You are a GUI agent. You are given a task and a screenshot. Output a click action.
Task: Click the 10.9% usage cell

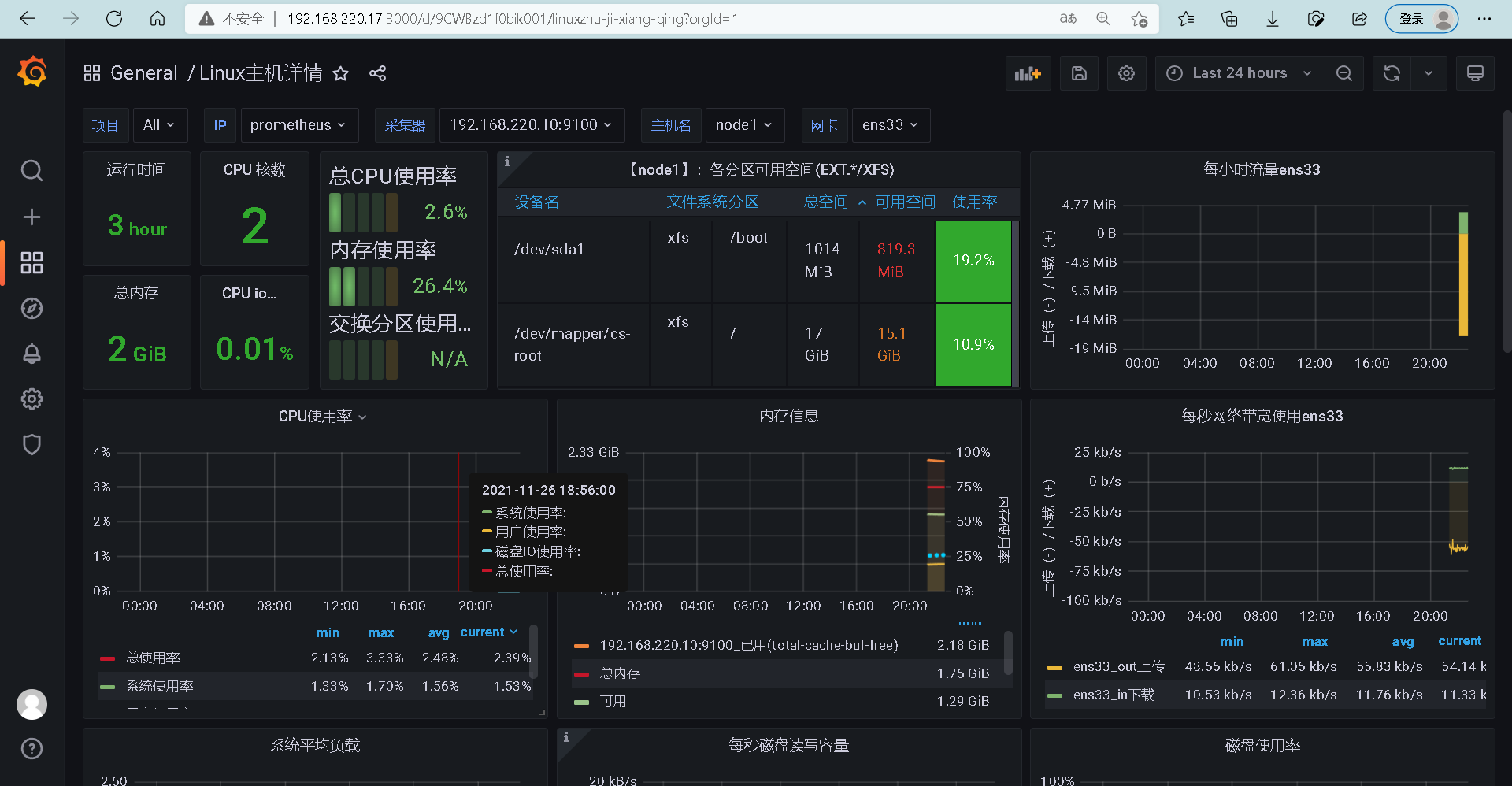pyautogui.click(x=973, y=345)
